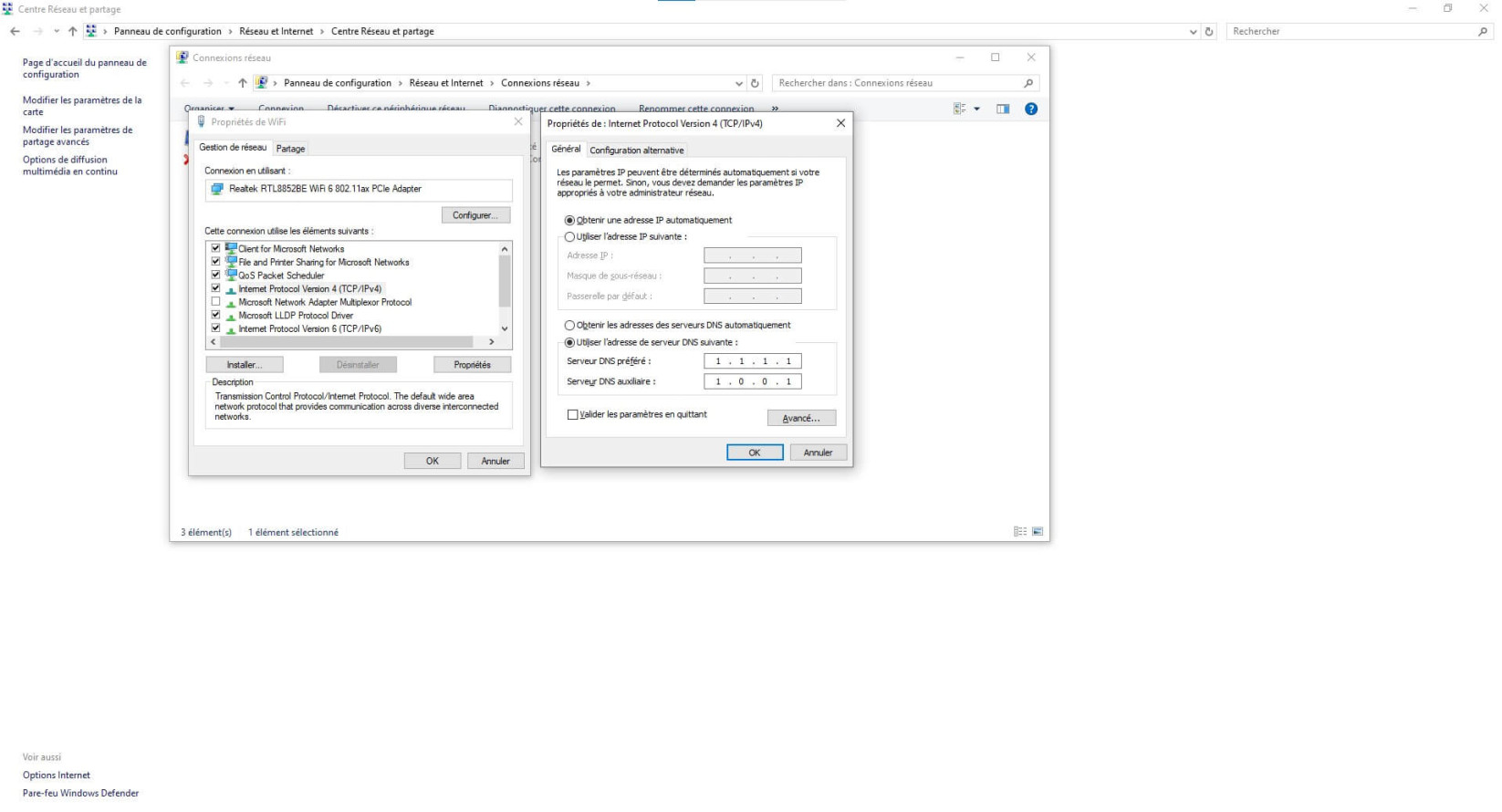Switch to details view in status bar
The image size is (1502, 812).
(1020, 532)
